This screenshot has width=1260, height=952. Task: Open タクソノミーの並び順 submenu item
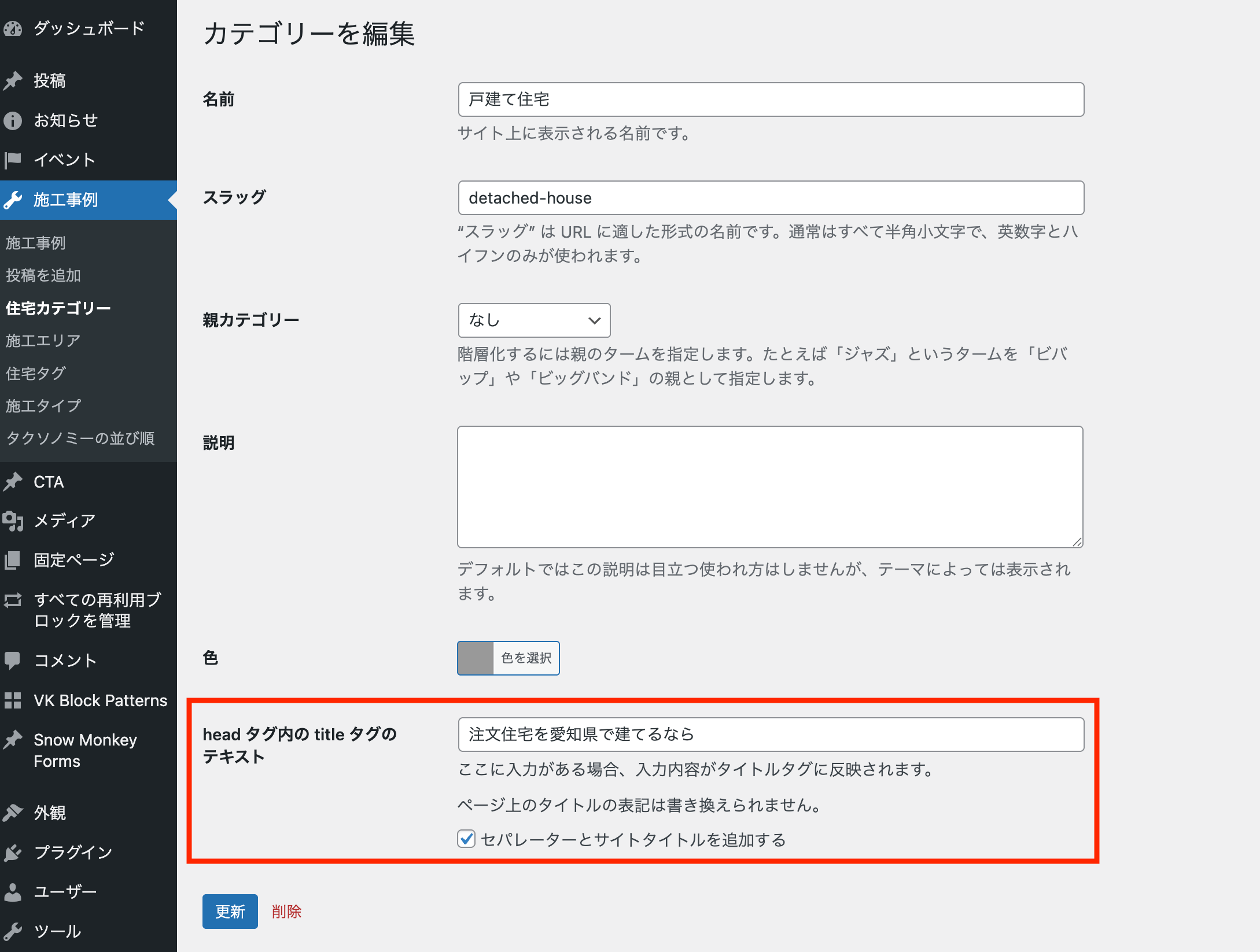point(80,438)
